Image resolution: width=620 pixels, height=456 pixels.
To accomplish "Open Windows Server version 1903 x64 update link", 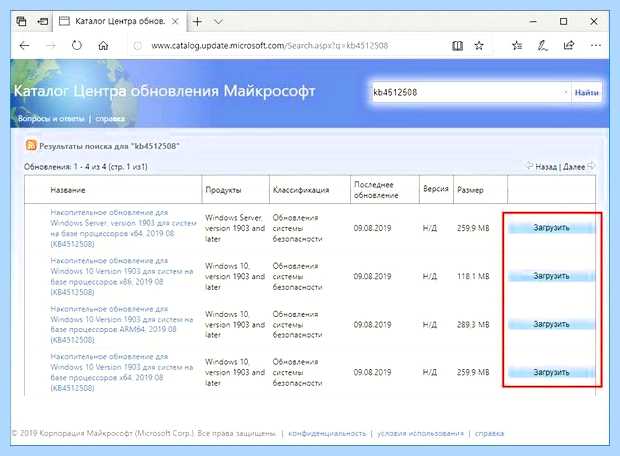I will (x=123, y=228).
